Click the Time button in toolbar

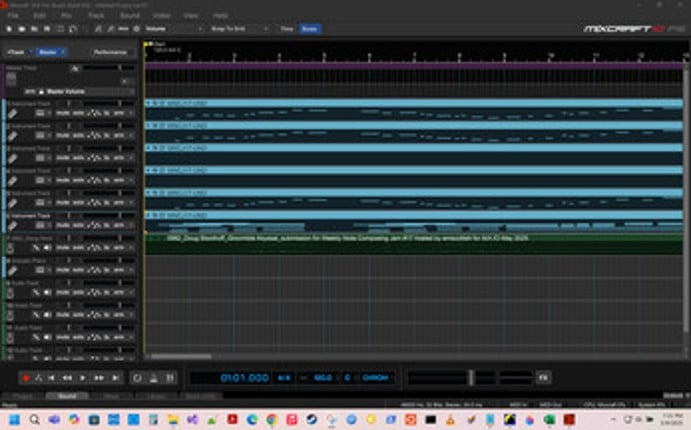286,29
